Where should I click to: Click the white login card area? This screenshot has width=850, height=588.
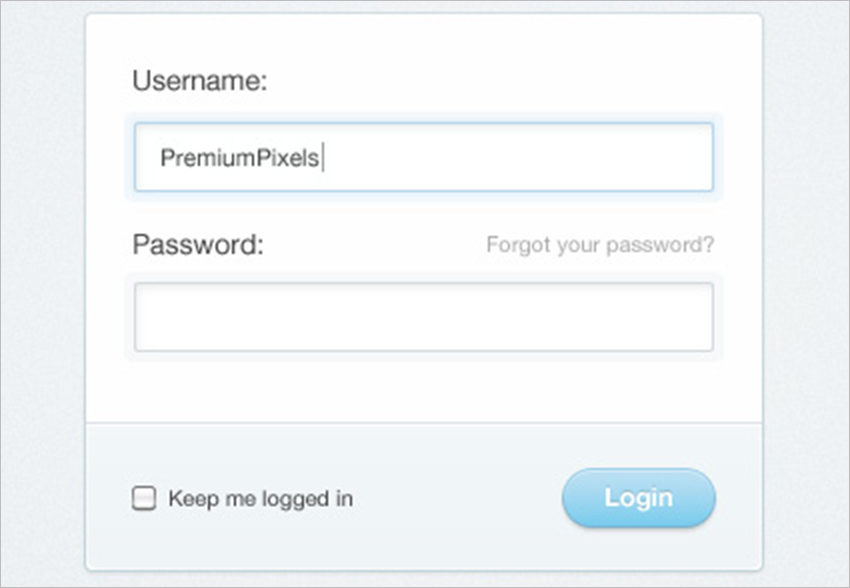pos(423,395)
